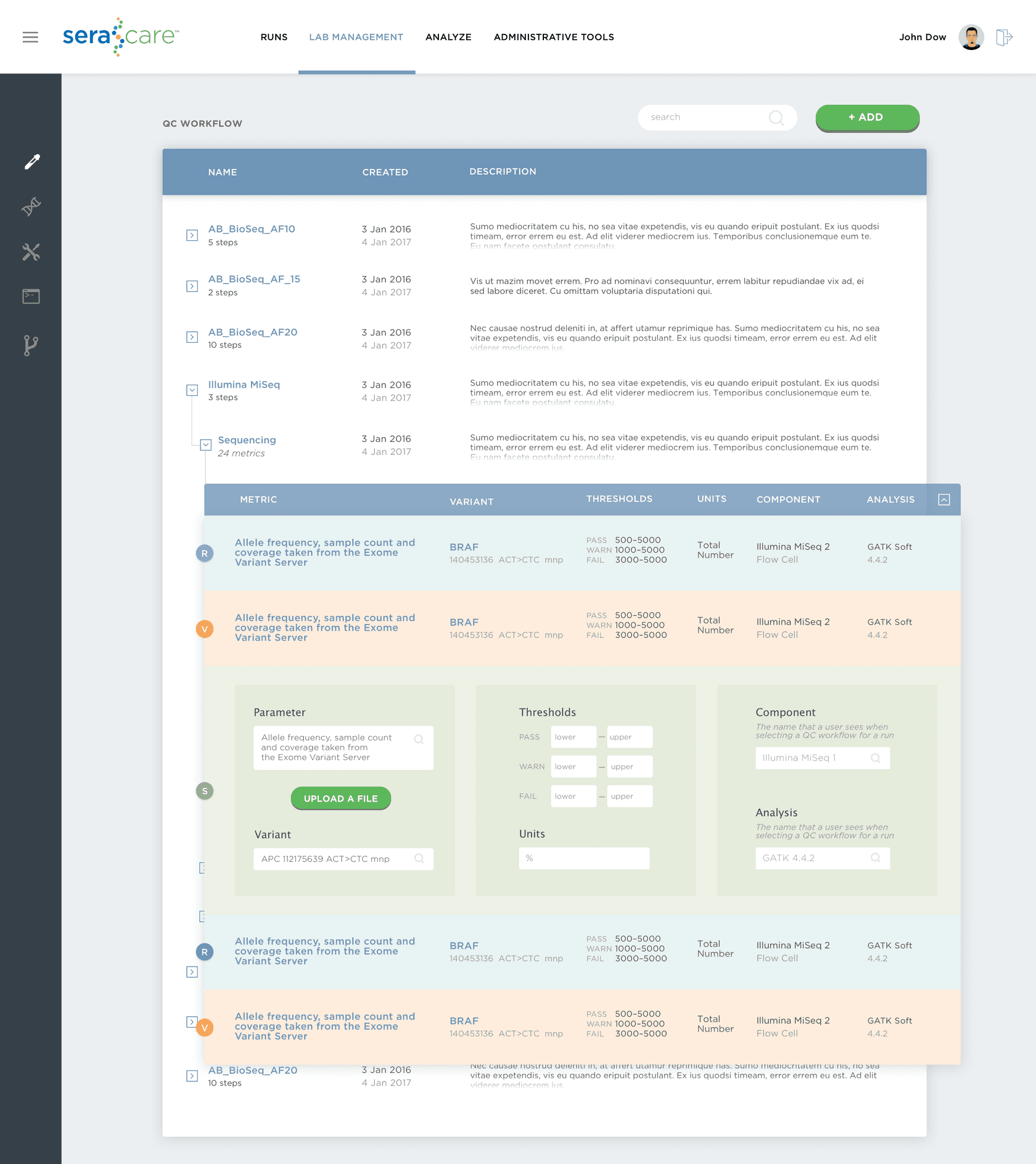Open the hamburger menu
1036x1164 pixels.
pyautogui.click(x=30, y=37)
